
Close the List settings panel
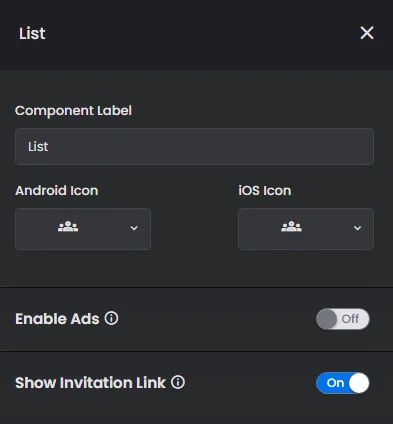(x=367, y=33)
